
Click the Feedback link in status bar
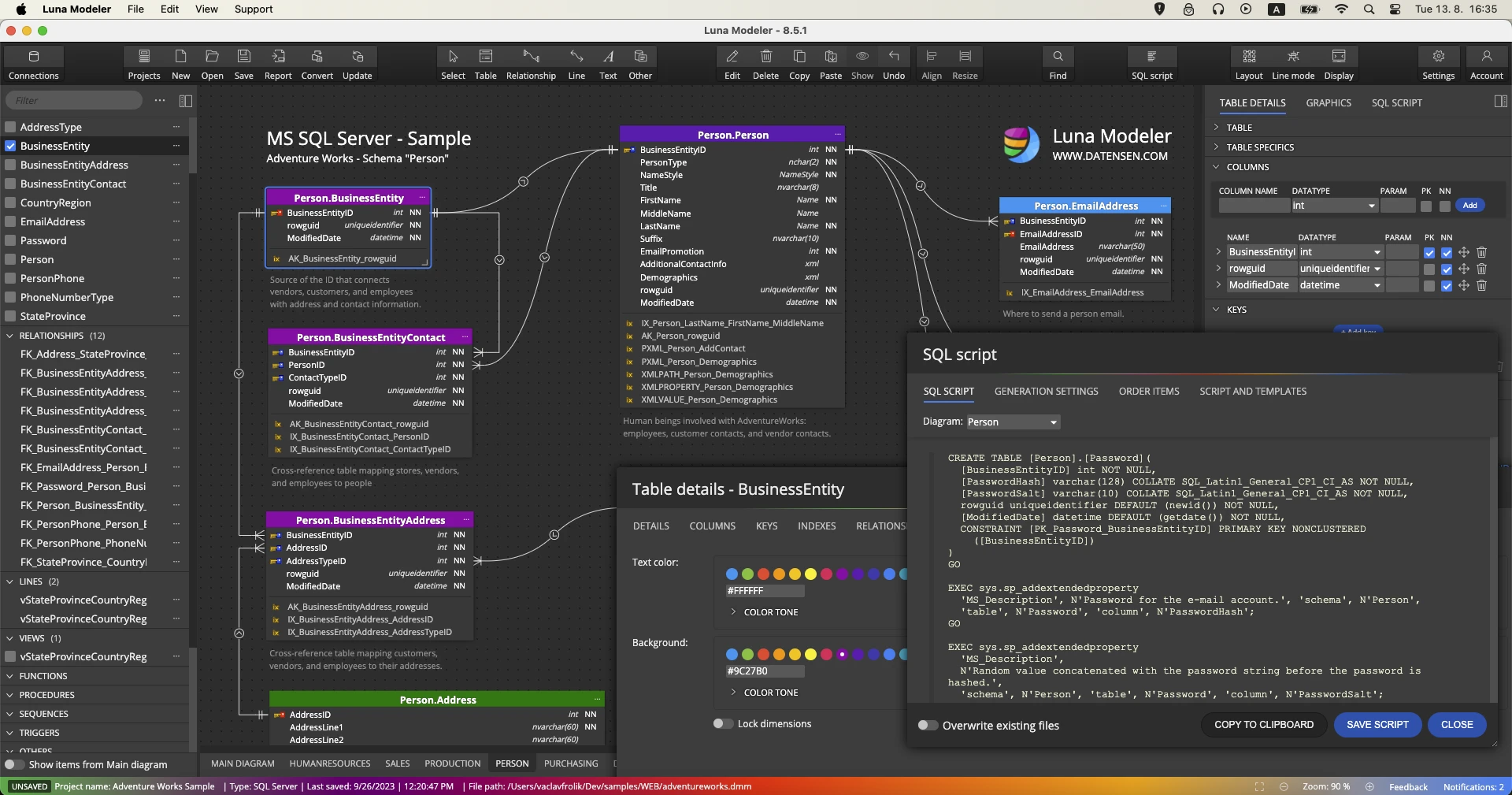1408,787
